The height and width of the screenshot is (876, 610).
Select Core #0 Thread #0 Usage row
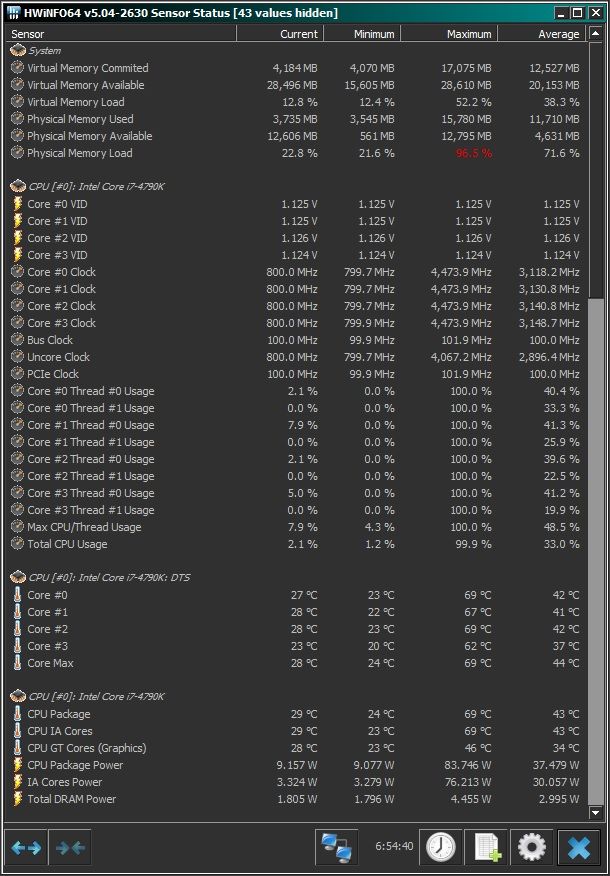click(x=296, y=391)
